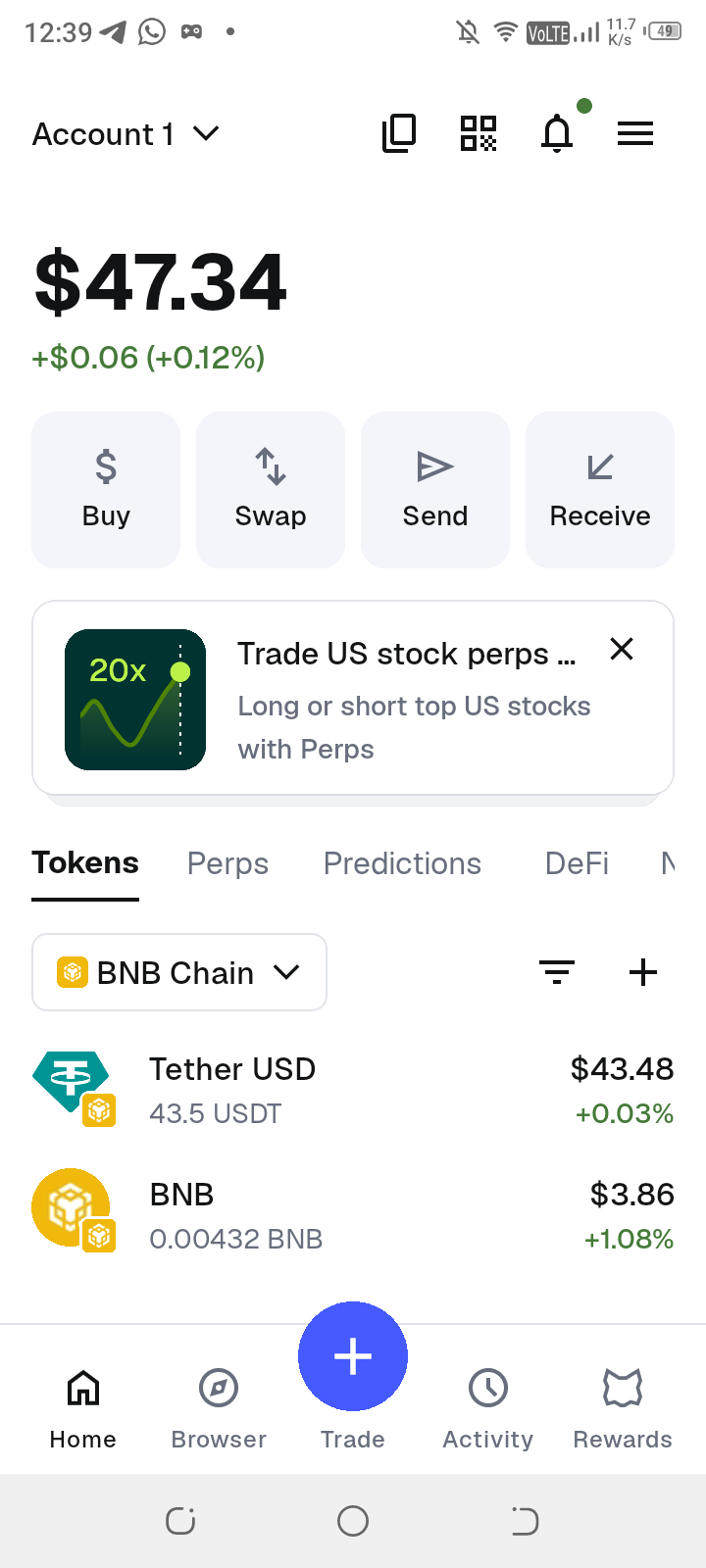Expand the Account 1 selector
This screenshot has width=706, height=1568.
126,133
